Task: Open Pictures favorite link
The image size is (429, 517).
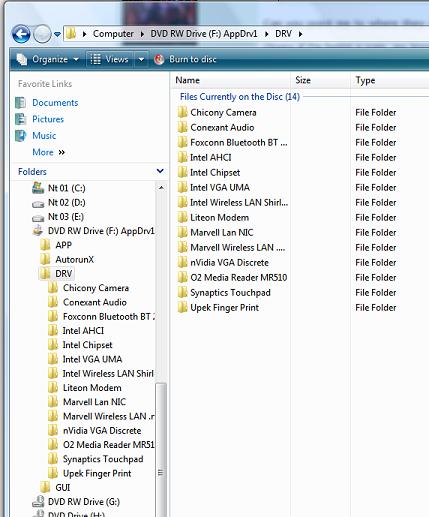Action: 48,119
